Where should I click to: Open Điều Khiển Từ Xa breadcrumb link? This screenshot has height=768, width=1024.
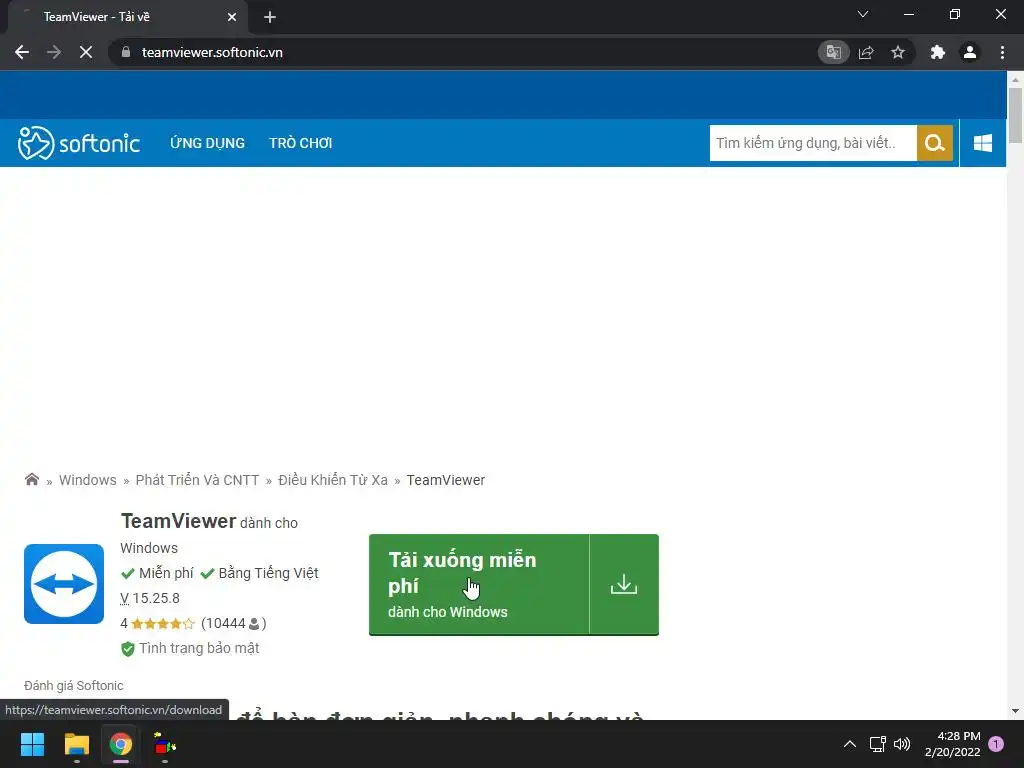[333, 480]
